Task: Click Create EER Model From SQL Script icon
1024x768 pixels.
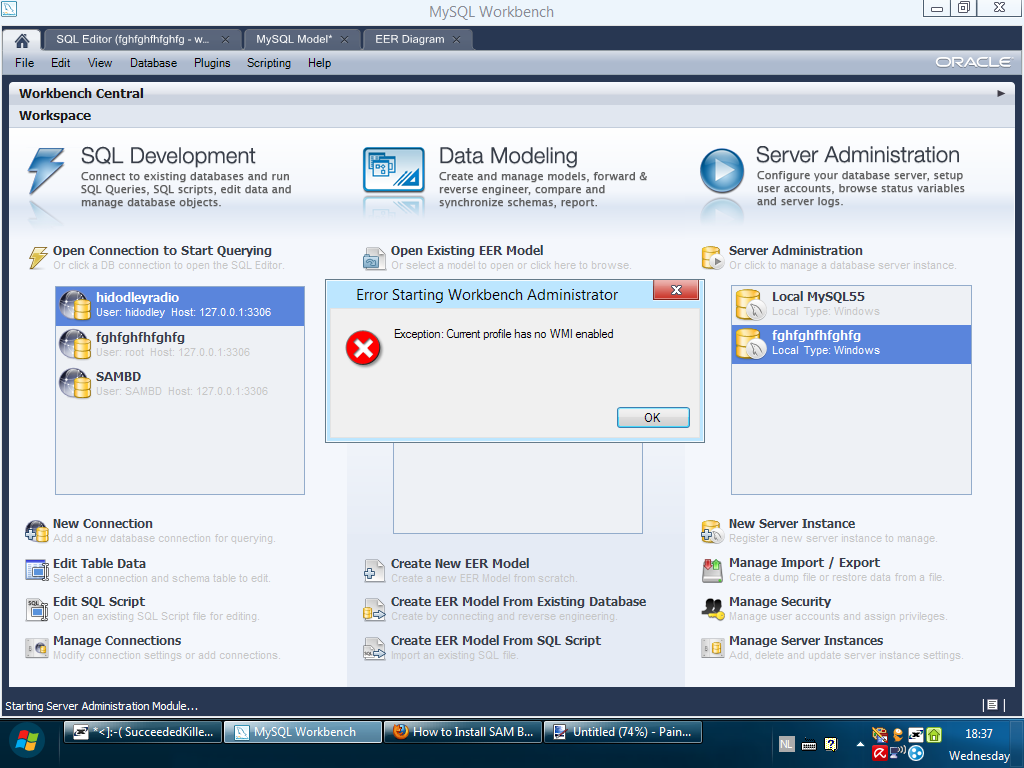Action: [374, 648]
